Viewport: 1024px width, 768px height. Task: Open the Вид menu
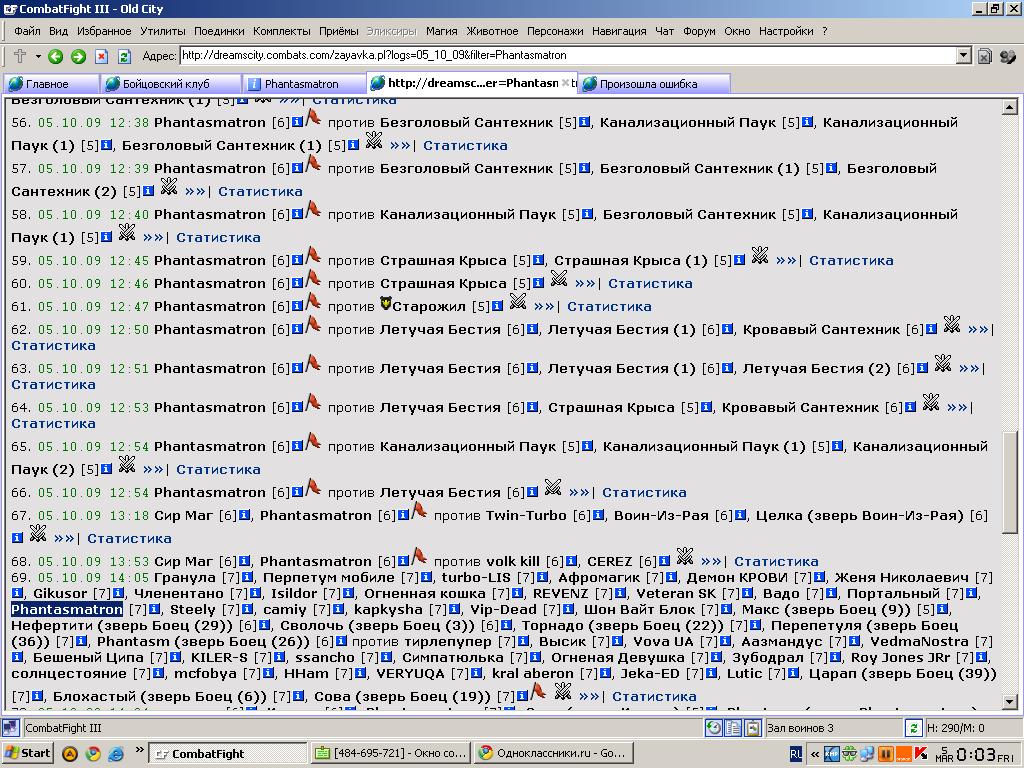click(x=58, y=31)
